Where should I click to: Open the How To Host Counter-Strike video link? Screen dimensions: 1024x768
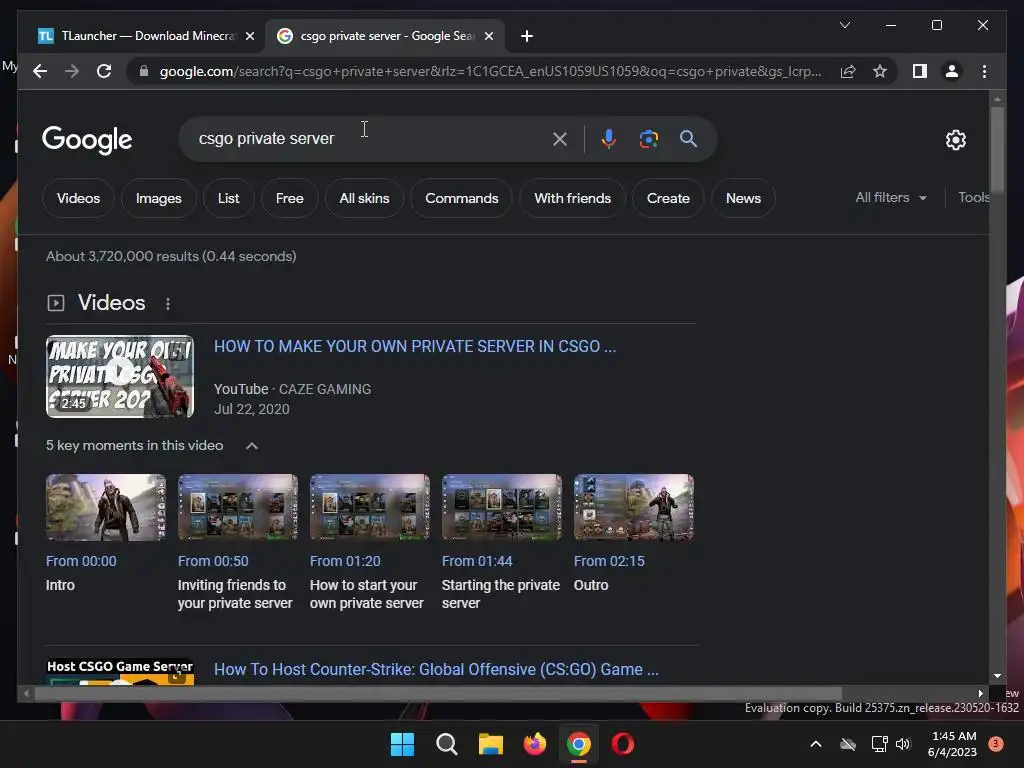[436, 669]
